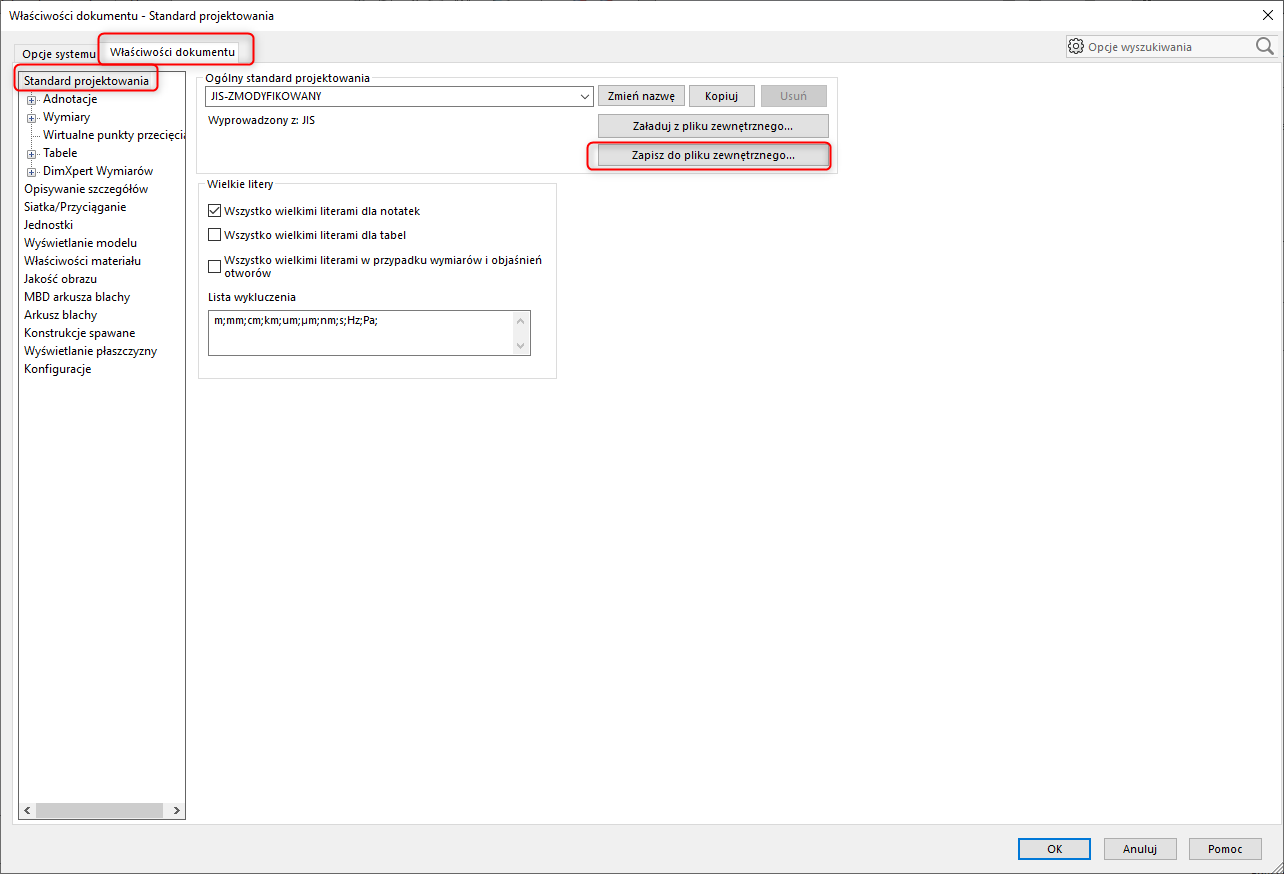Expand the Tabele tree node
The width and height of the screenshot is (1284, 874).
(32, 153)
